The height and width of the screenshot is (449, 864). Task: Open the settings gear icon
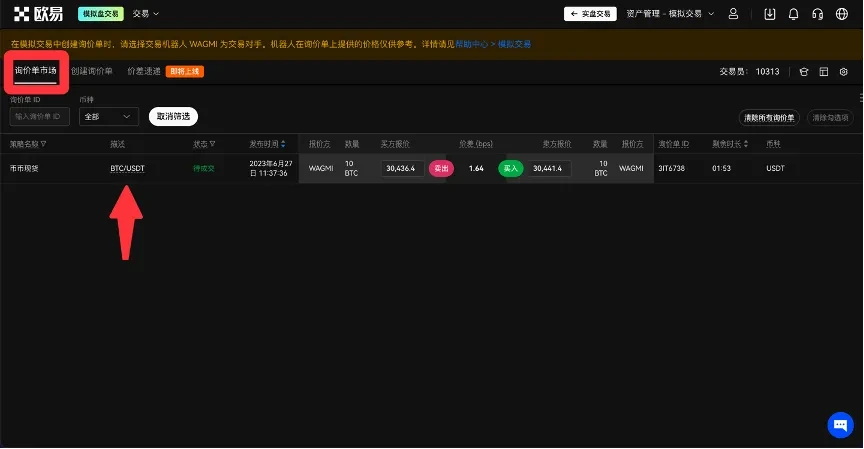click(843, 72)
